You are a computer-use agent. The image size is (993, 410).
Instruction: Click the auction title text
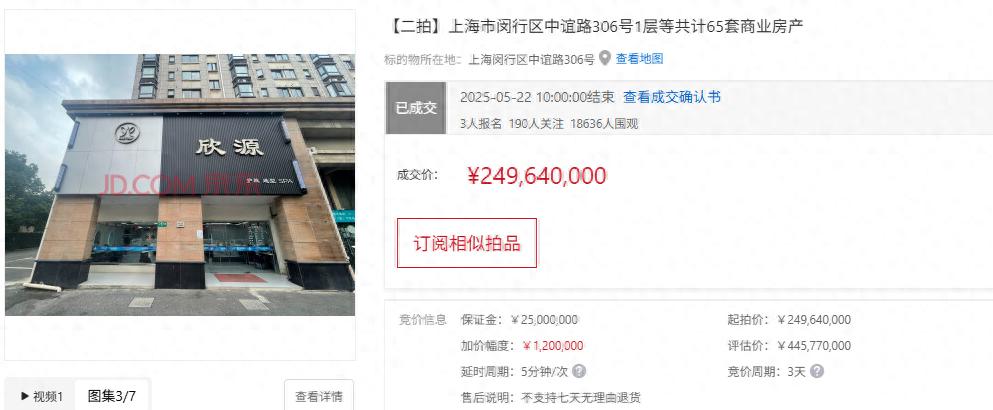[595, 27]
